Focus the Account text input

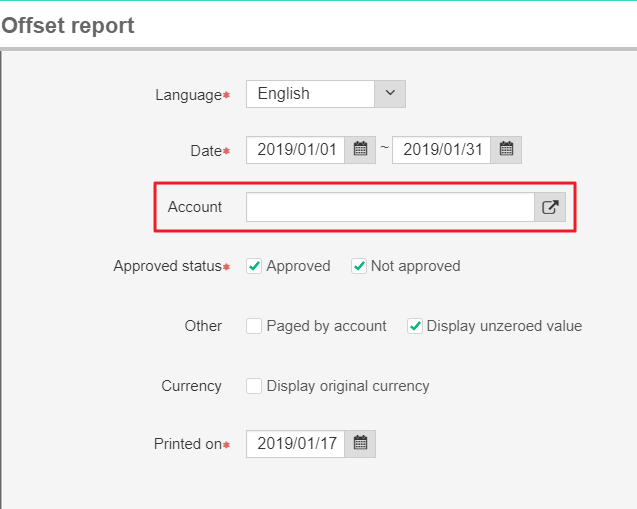pos(390,207)
